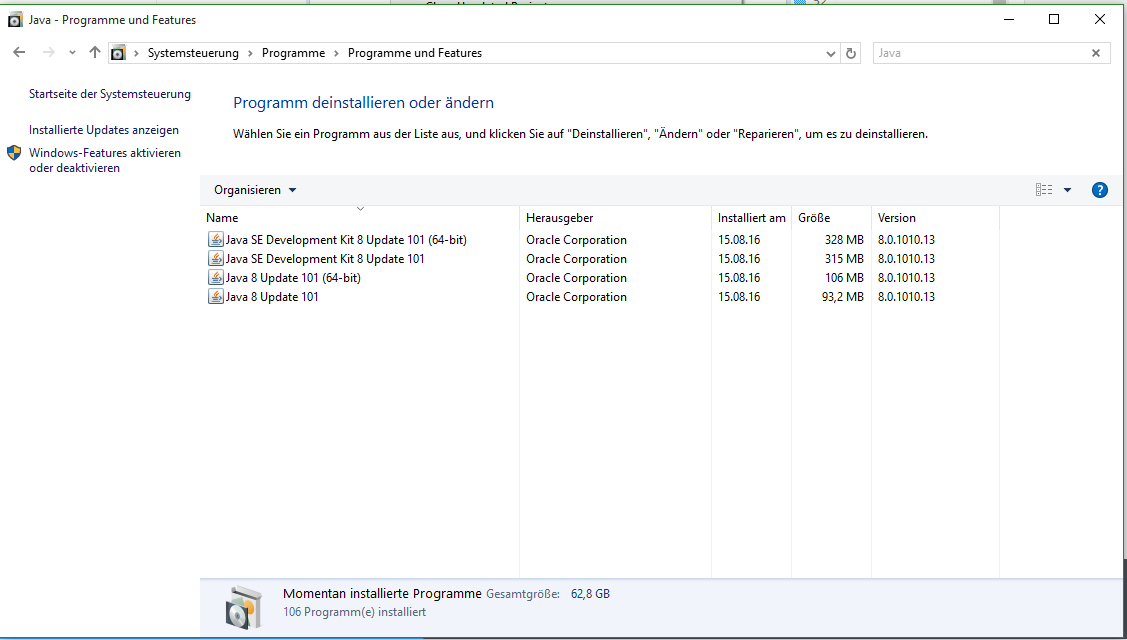Refresh the list with the reload icon
1127x640 pixels.
(851, 53)
